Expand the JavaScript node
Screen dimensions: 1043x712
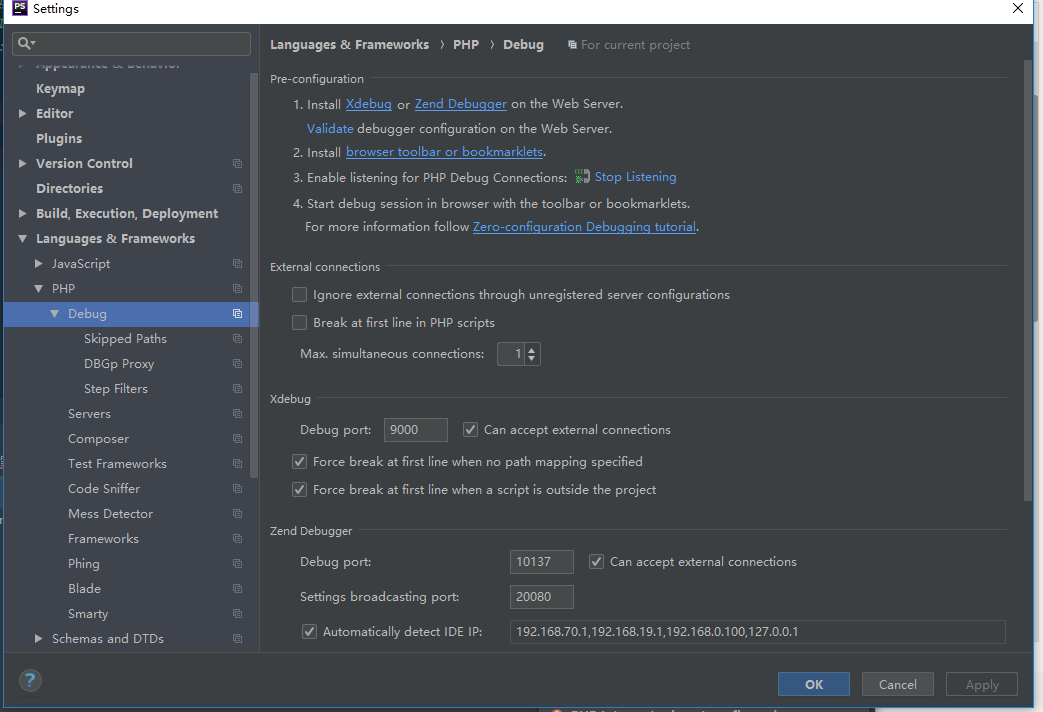[39, 264]
